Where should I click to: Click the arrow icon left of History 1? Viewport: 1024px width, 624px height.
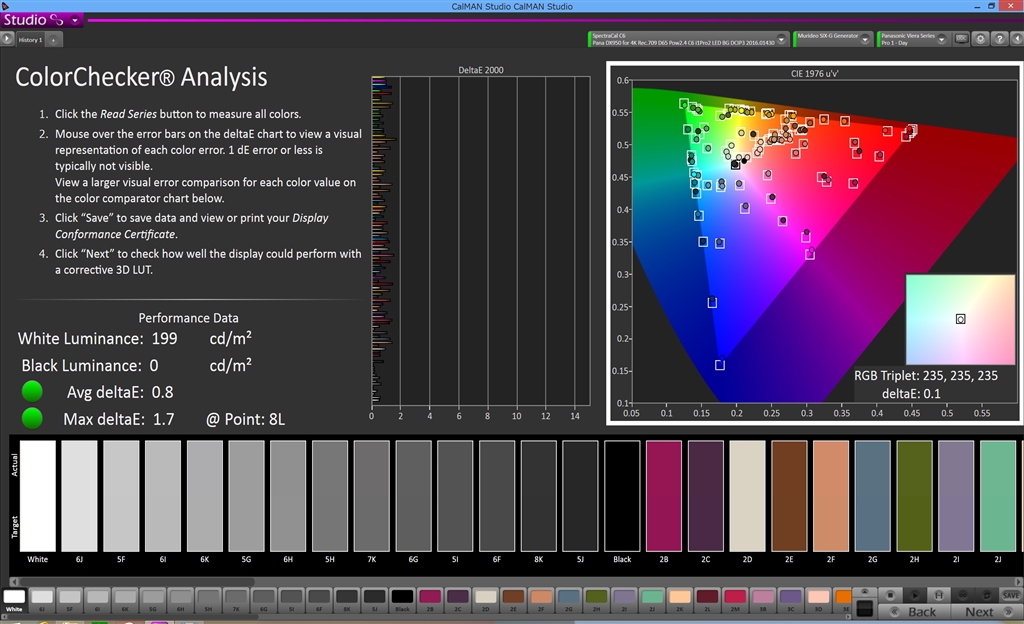click(x=7, y=39)
